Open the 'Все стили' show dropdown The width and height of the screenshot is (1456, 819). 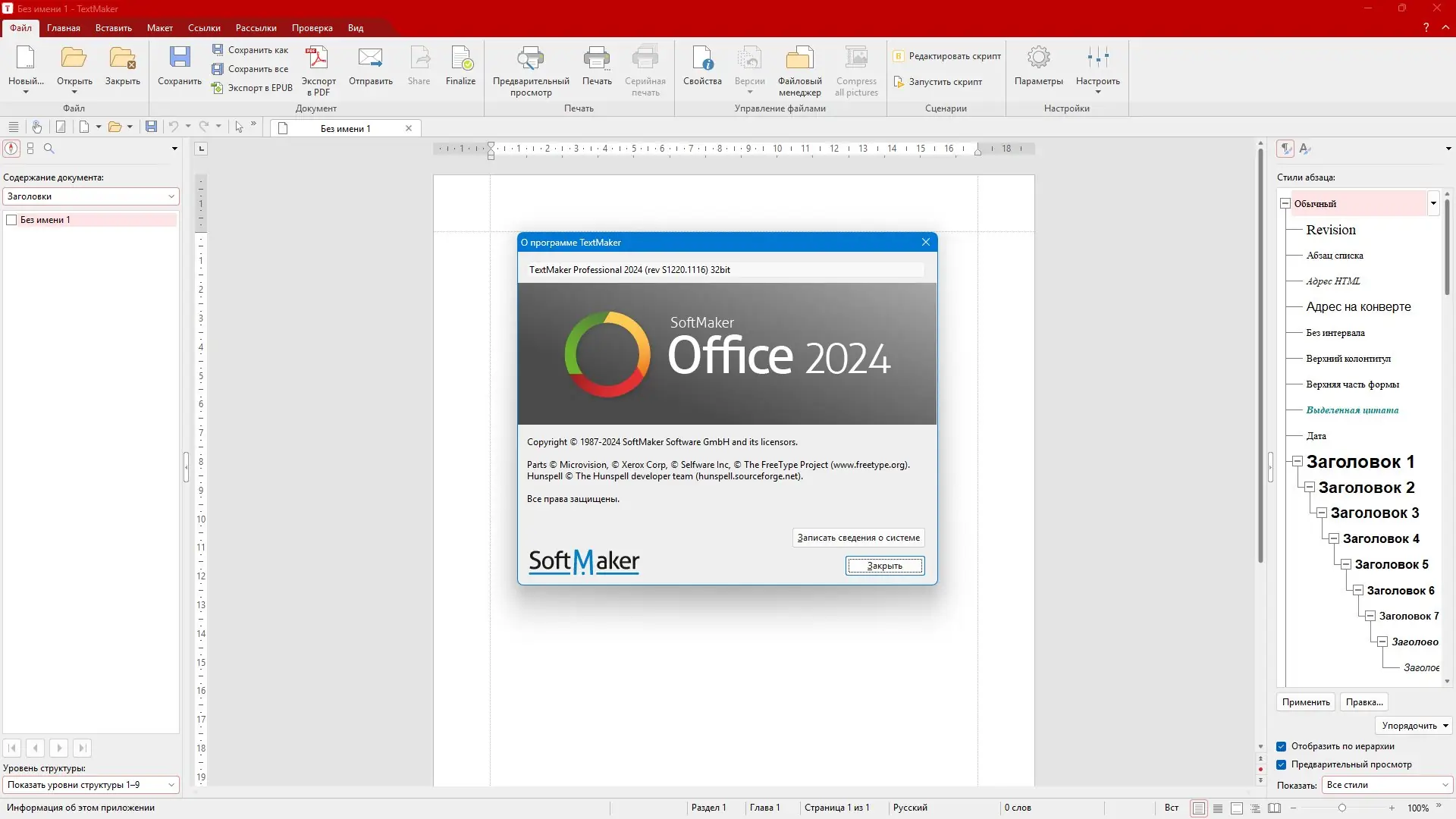[x=1387, y=785]
